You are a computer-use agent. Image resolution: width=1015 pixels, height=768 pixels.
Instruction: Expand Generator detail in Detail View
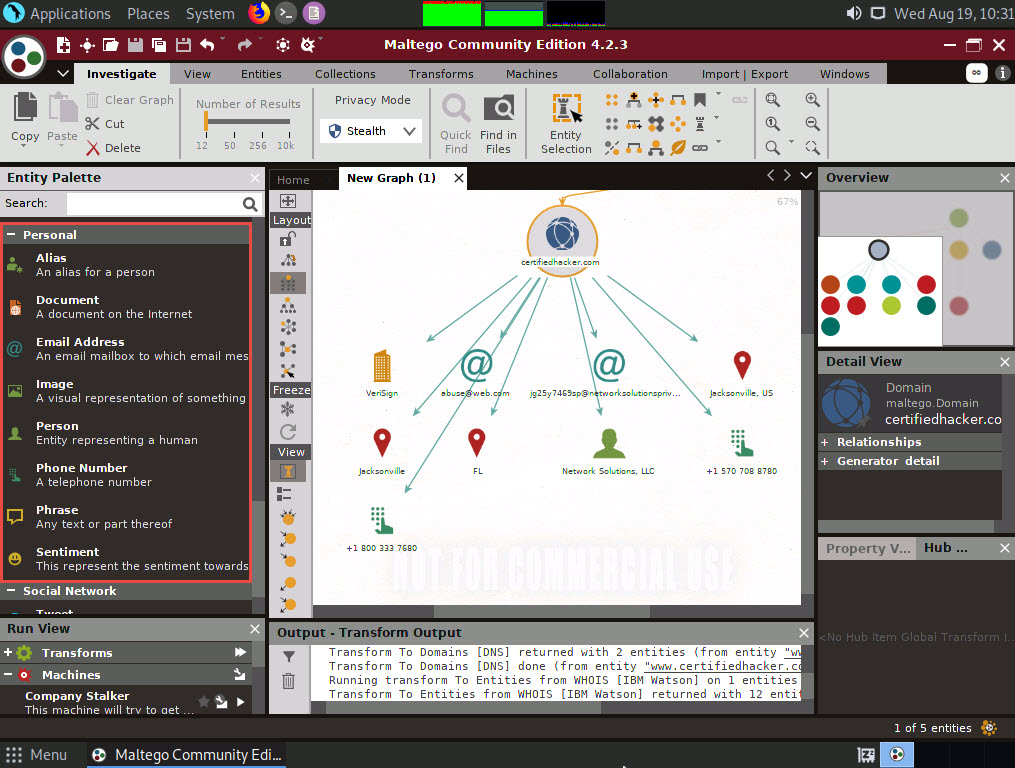pyautogui.click(x=825, y=462)
